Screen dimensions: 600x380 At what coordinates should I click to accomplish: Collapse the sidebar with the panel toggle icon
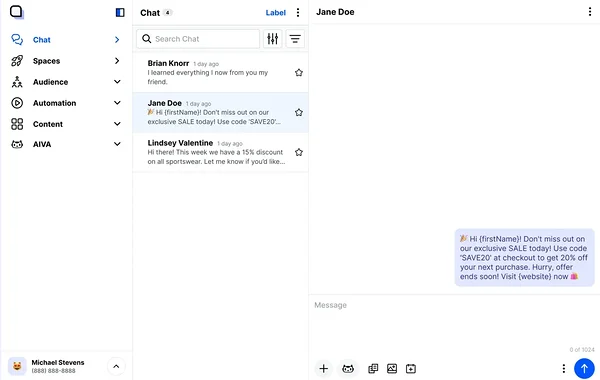(x=120, y=13)
